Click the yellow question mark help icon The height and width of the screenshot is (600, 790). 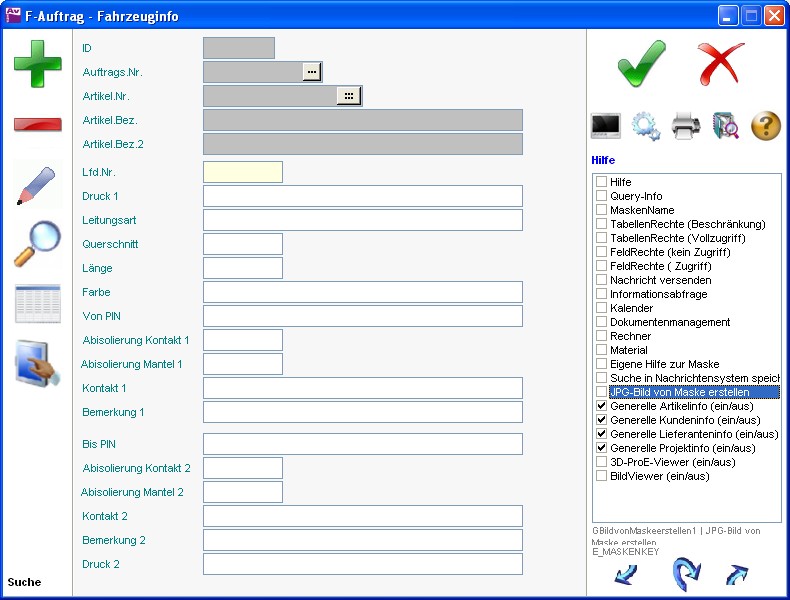point(765,126)
